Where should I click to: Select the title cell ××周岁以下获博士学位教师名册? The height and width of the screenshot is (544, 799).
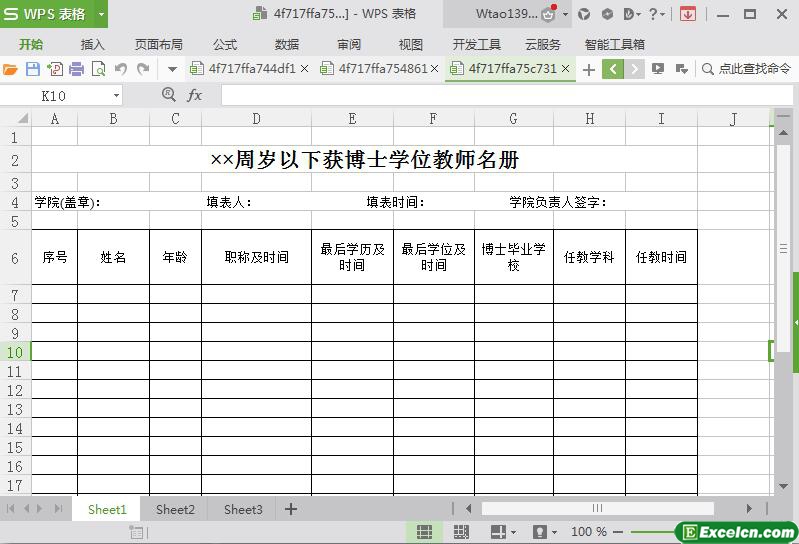[x=364, y=160]
